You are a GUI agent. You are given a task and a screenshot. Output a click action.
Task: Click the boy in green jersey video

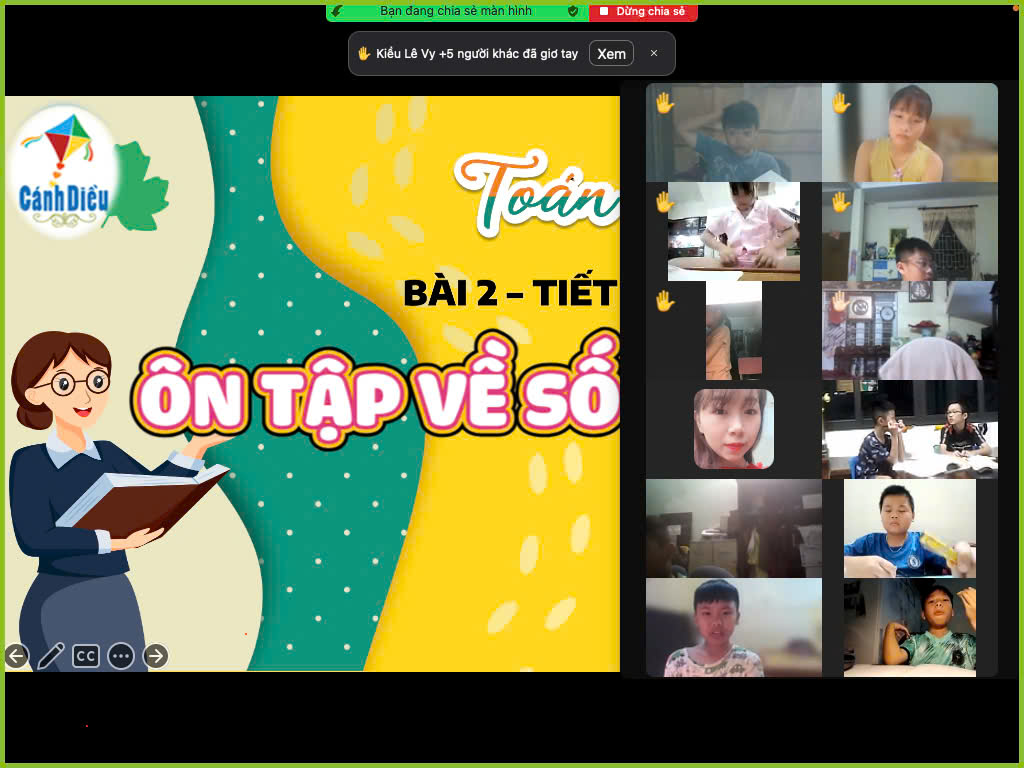click(x=910, y=627)
